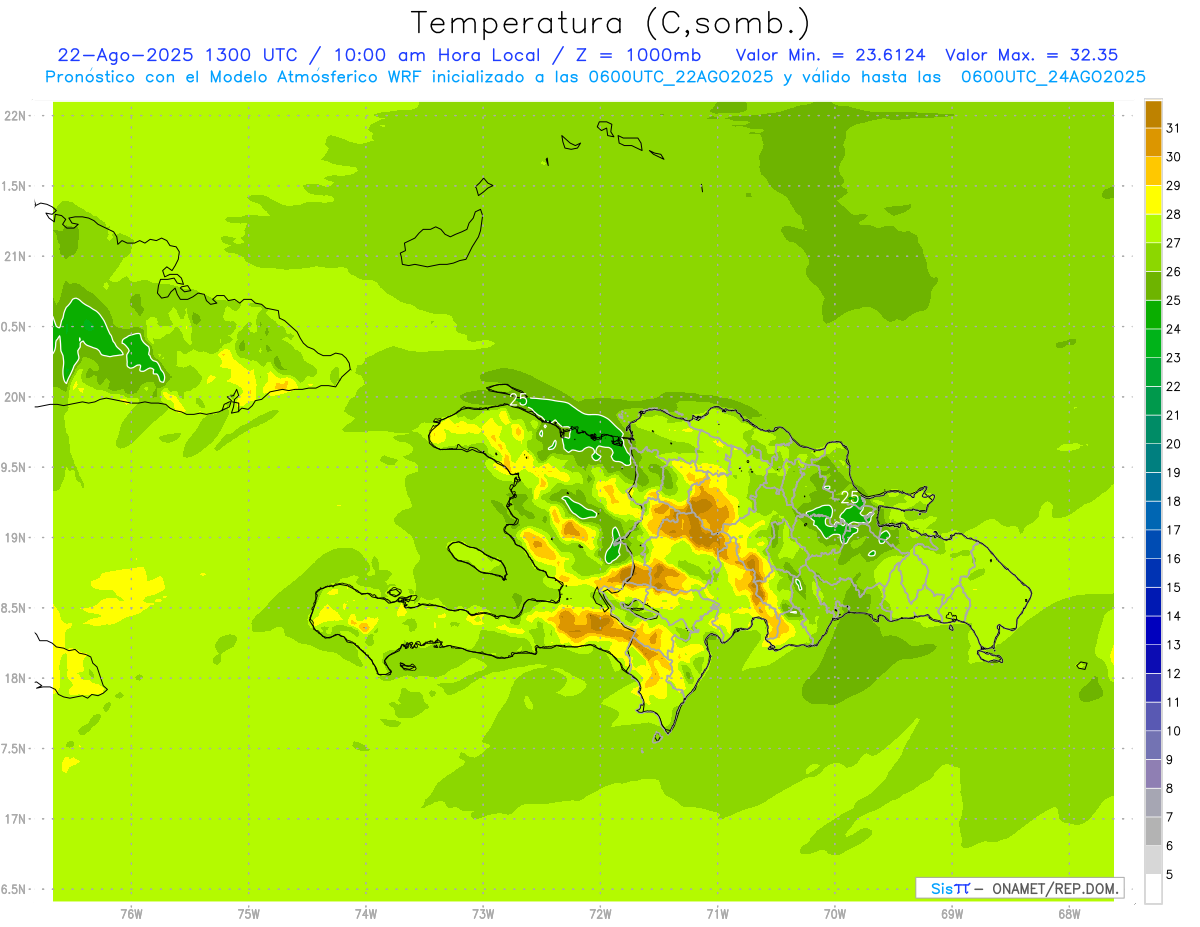Pick the dark blue legend swatch between 13 and 14
Viewport: 1200px width, 927px height.
(x=1153, y=630)
